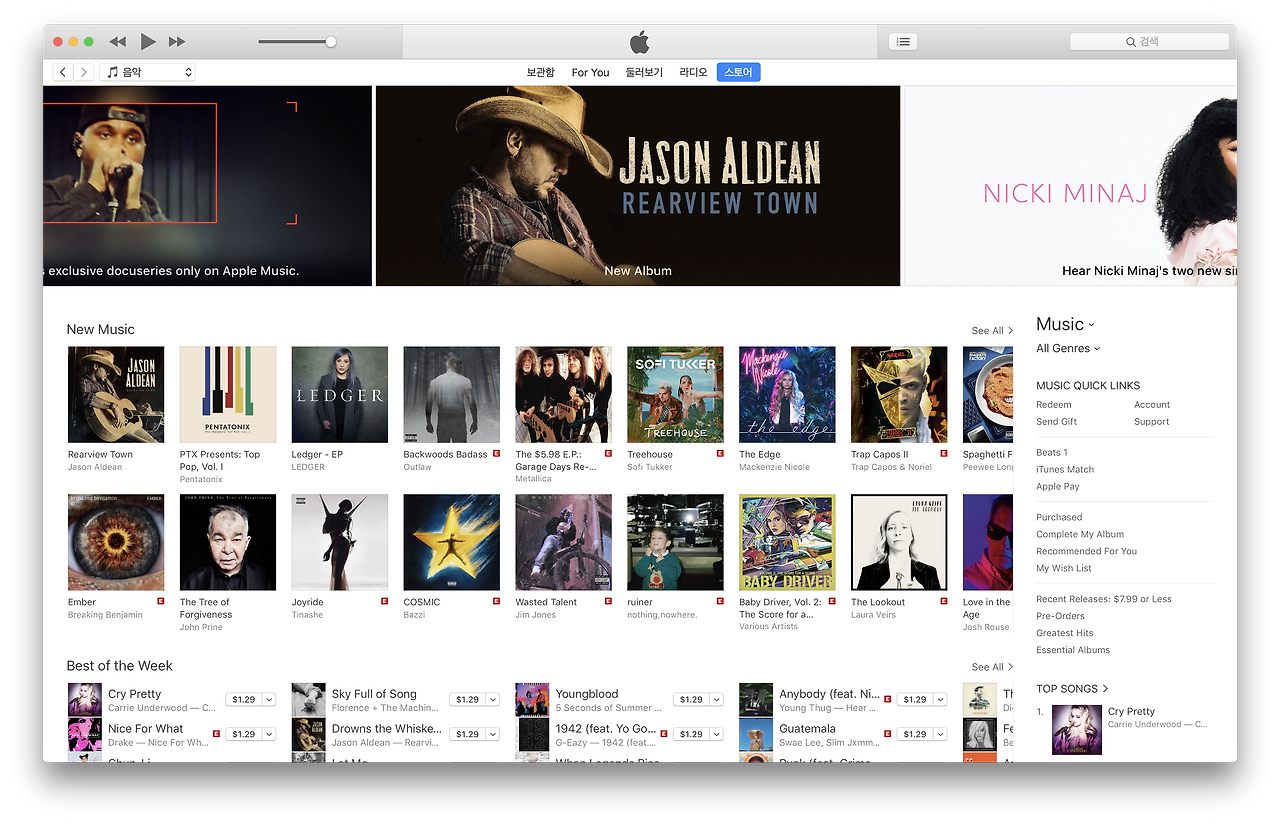Start playback with the play button
This screenshot has height=824, width=1280.
(x=148, y=41)
